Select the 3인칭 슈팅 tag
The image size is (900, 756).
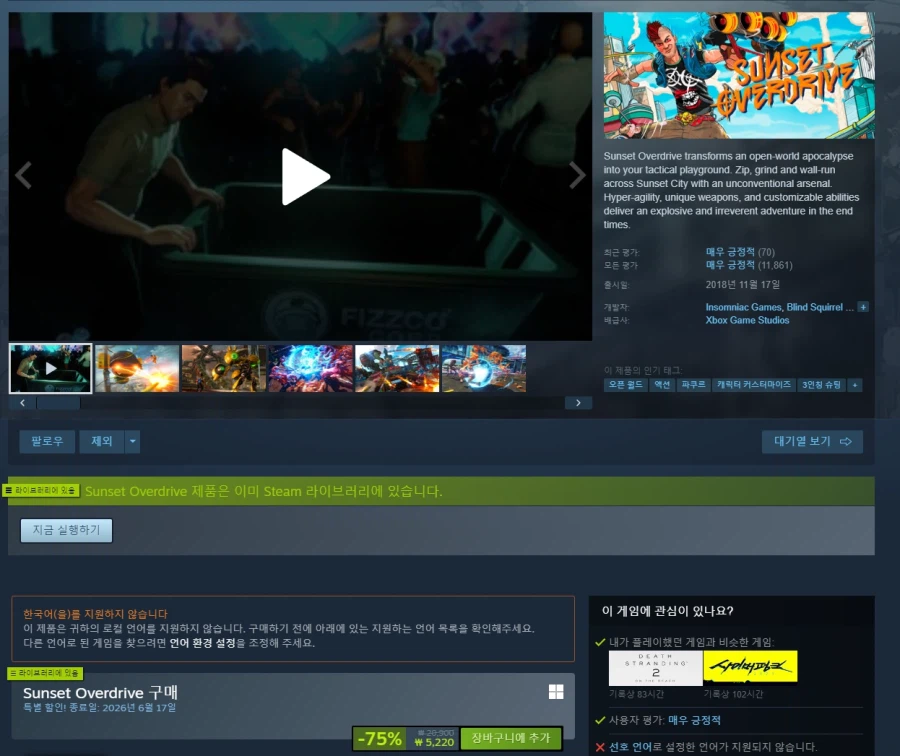click(x=821, y=385)
